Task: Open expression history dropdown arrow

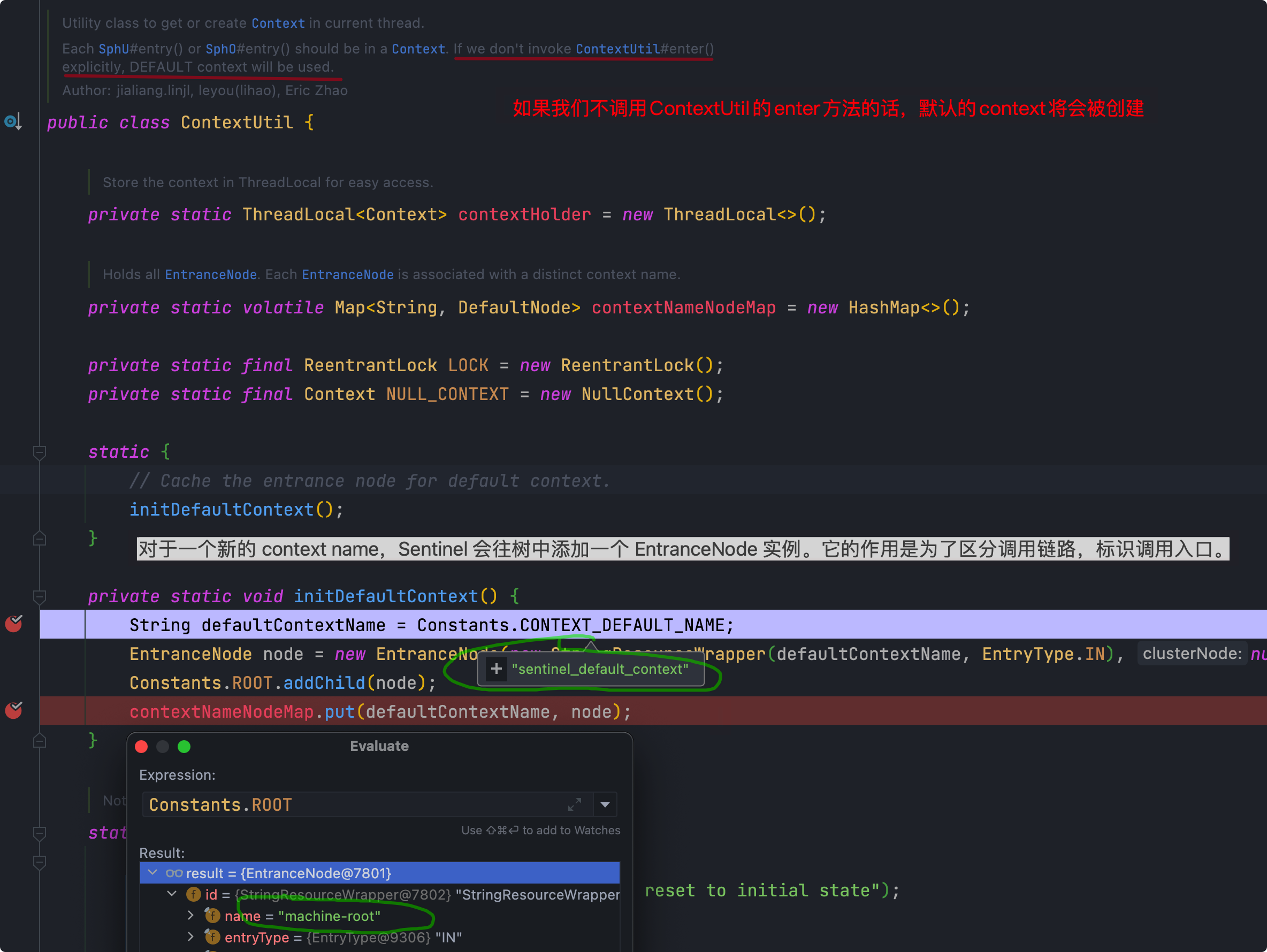Action: (x=605, y=804)
